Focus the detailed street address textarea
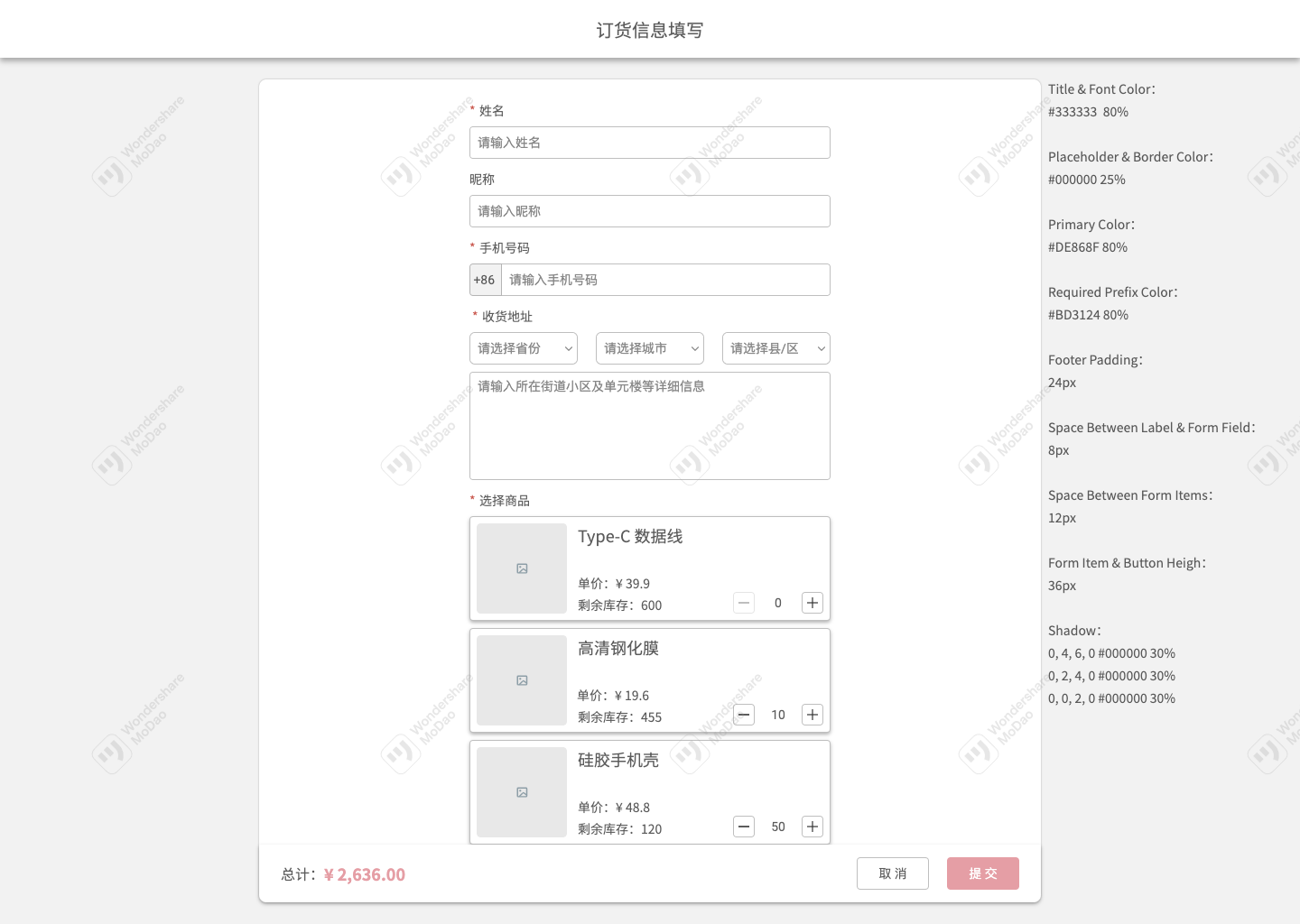Viewport: 1300px width, 924px height. pyautogui.click(x=650, y=426)
